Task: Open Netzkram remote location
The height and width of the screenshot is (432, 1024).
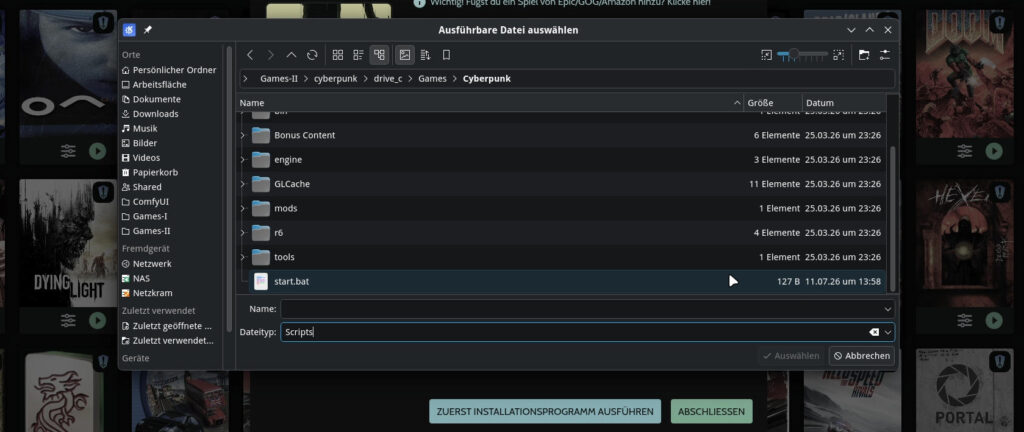Action: click(147, 293)
